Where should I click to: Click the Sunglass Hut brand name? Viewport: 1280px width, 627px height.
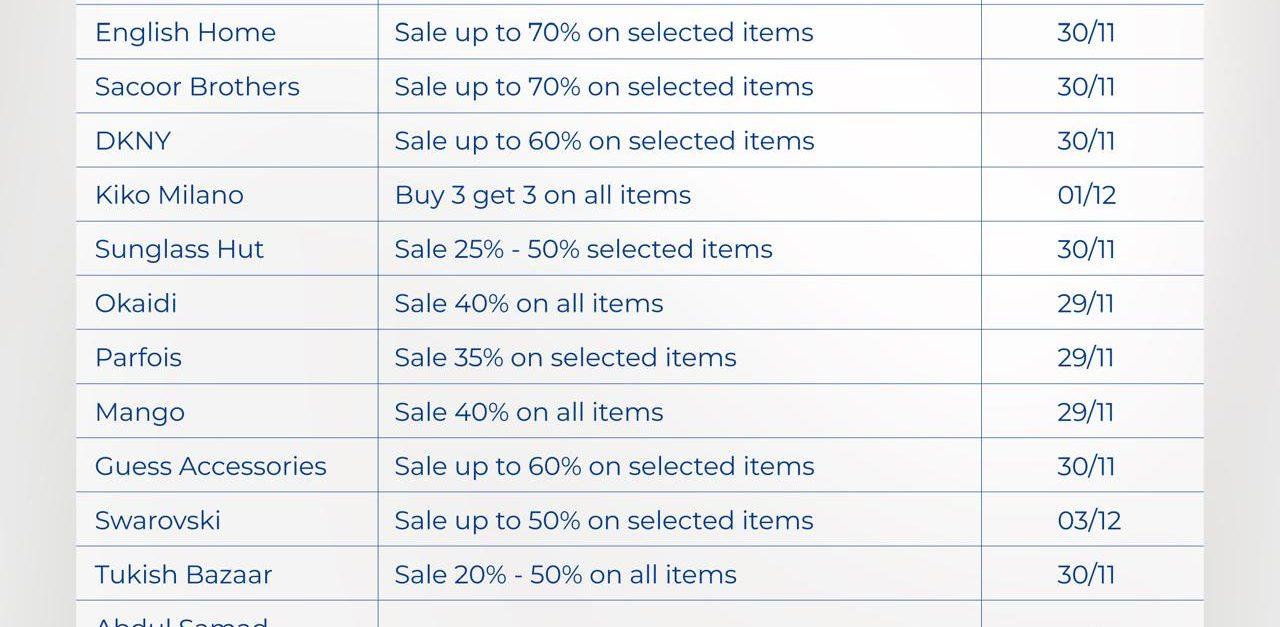click(x=179, y=249)
